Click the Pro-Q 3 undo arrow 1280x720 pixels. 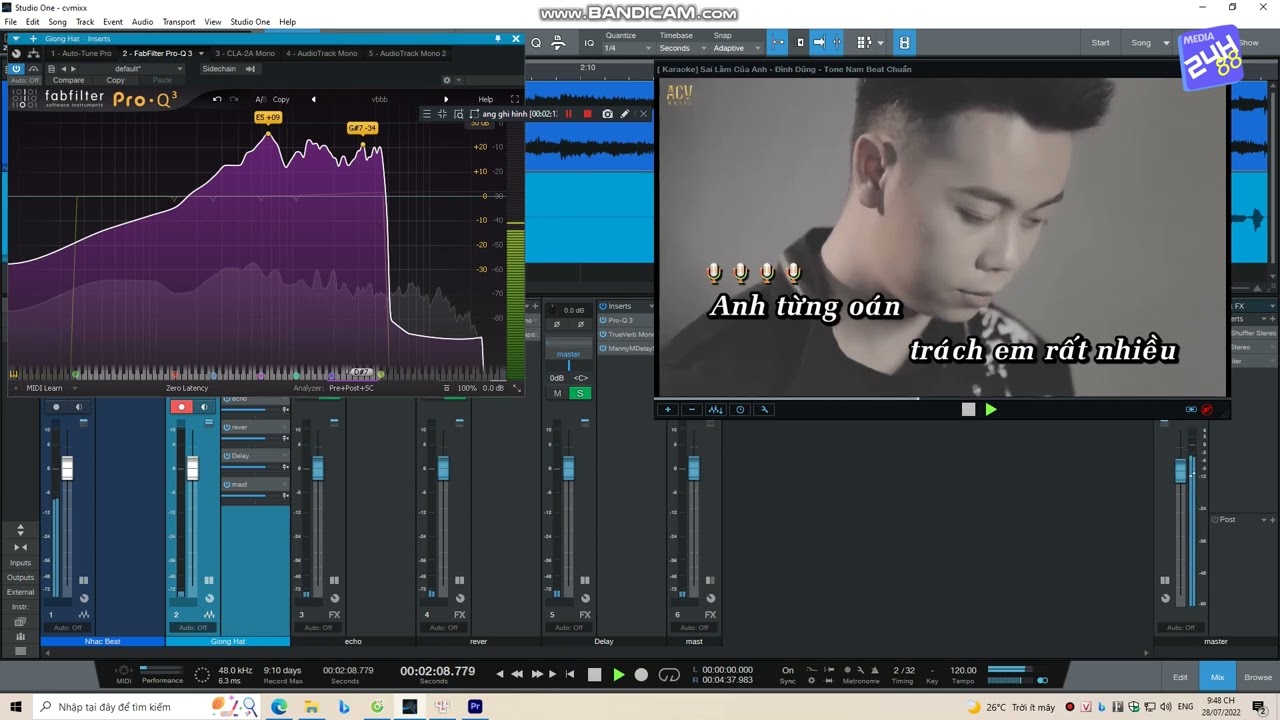(x=217, y=99)
